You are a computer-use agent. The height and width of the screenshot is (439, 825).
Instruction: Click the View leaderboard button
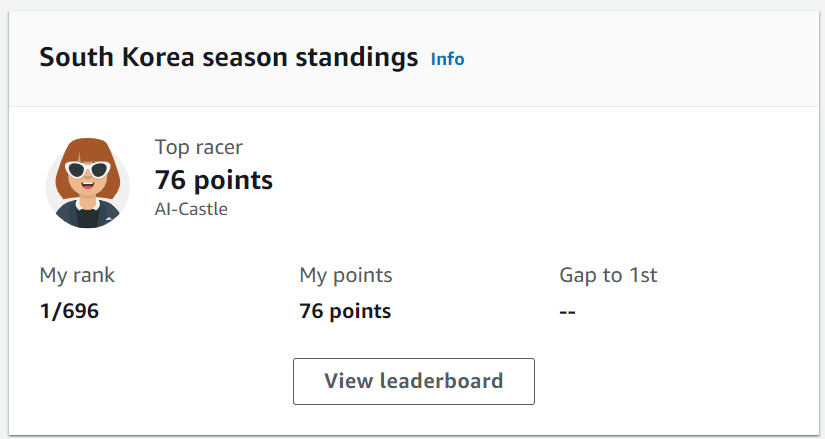pyautogui.click(x=413, y=381)
